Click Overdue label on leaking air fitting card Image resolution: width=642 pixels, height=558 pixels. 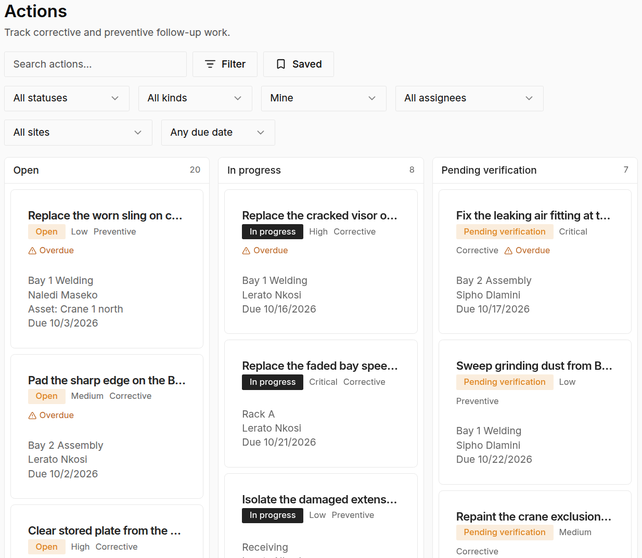pos(532,251)
